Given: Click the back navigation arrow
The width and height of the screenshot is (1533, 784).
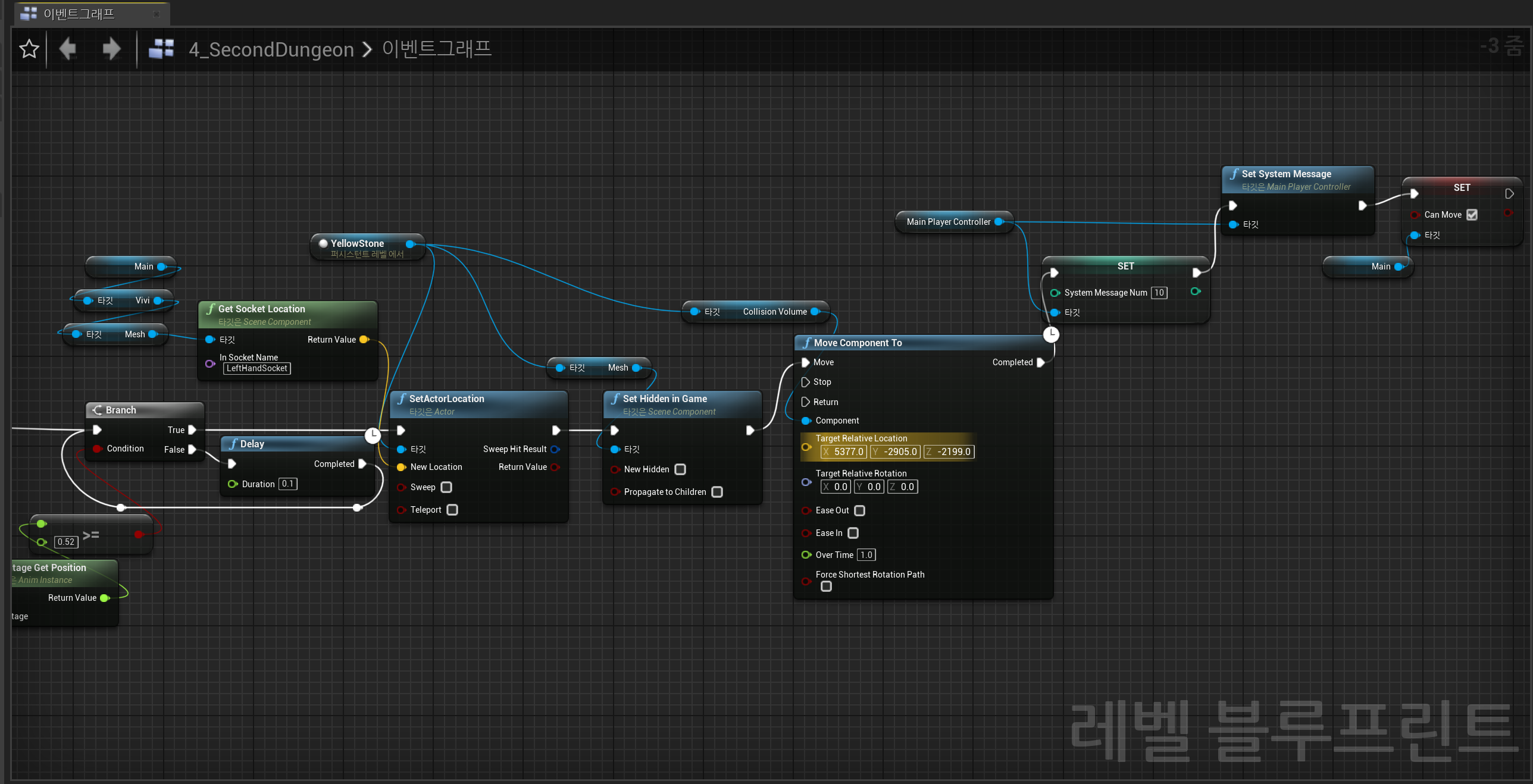Looking at the screenshot, I should coord(67,49).
